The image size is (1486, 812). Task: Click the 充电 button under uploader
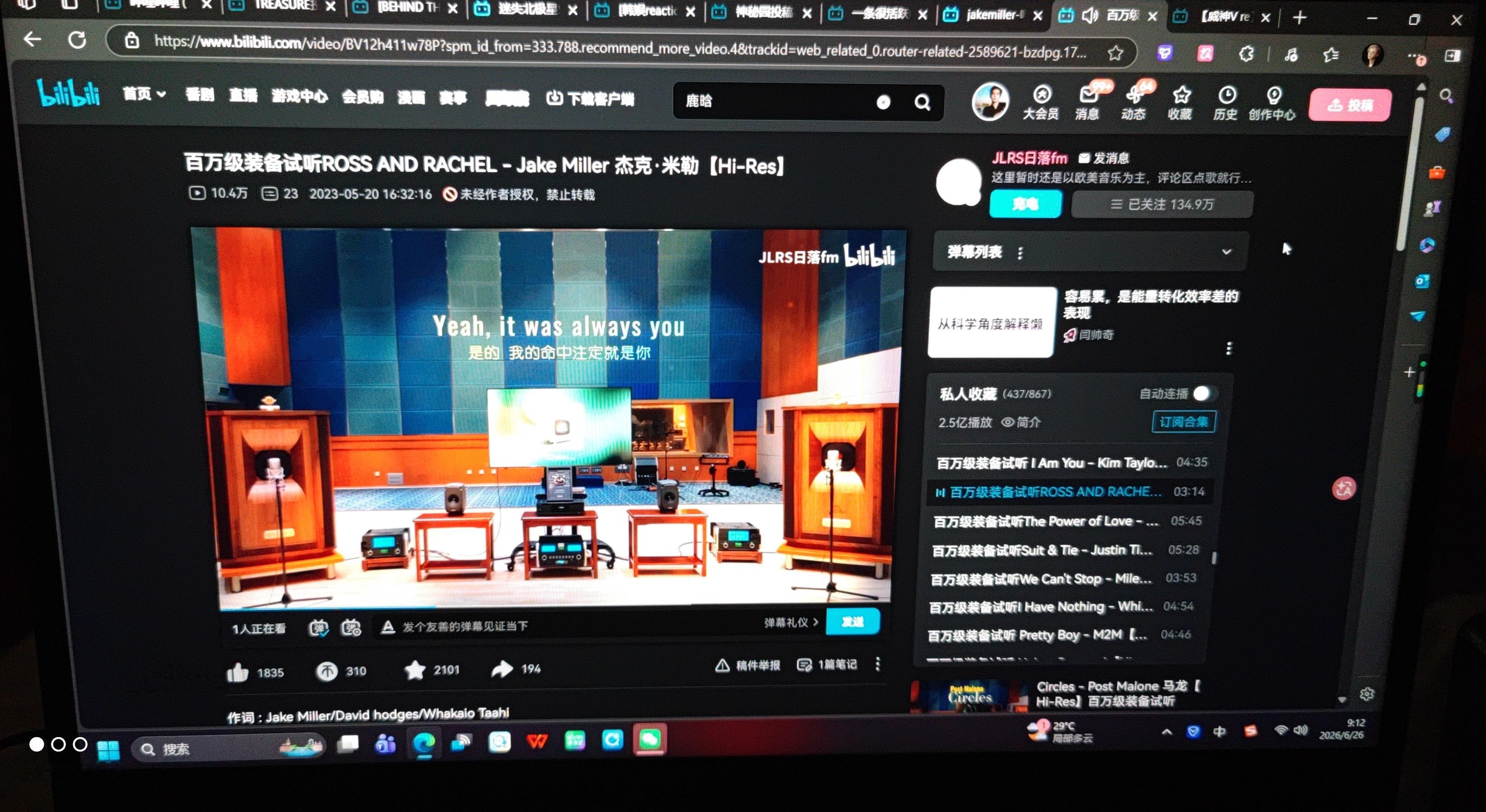(1026, 203)
